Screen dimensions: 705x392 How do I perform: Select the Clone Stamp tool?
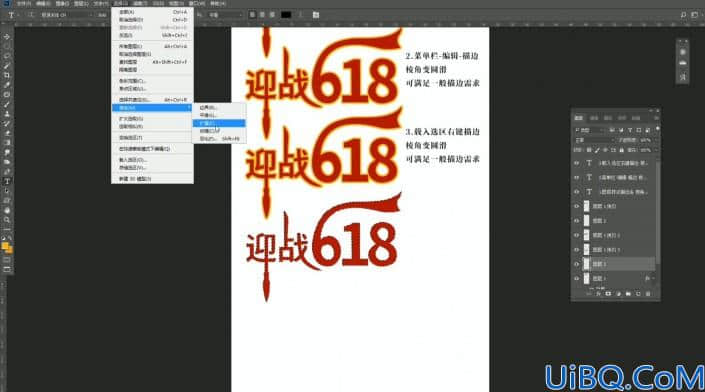[7, 114]
